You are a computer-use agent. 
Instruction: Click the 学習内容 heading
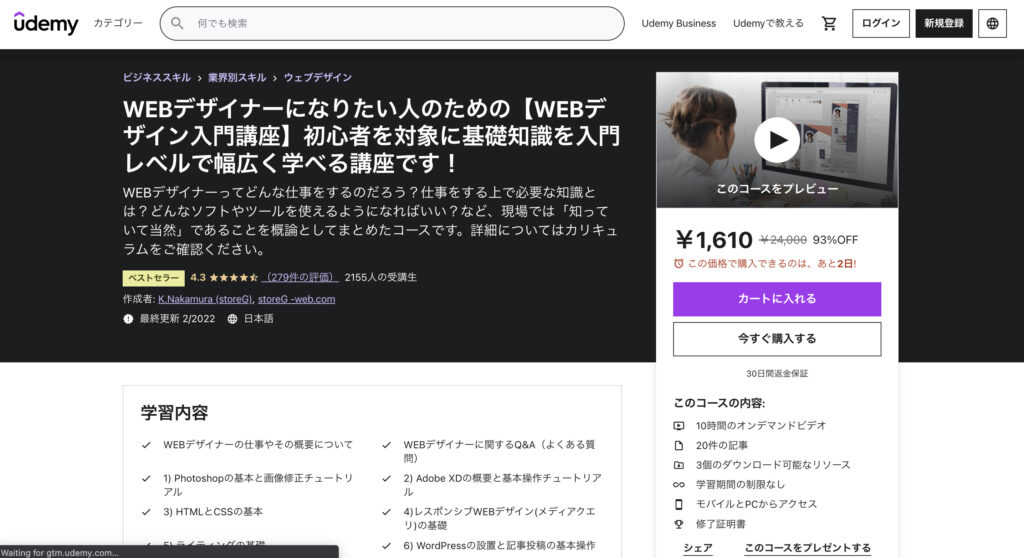(174, 413)
